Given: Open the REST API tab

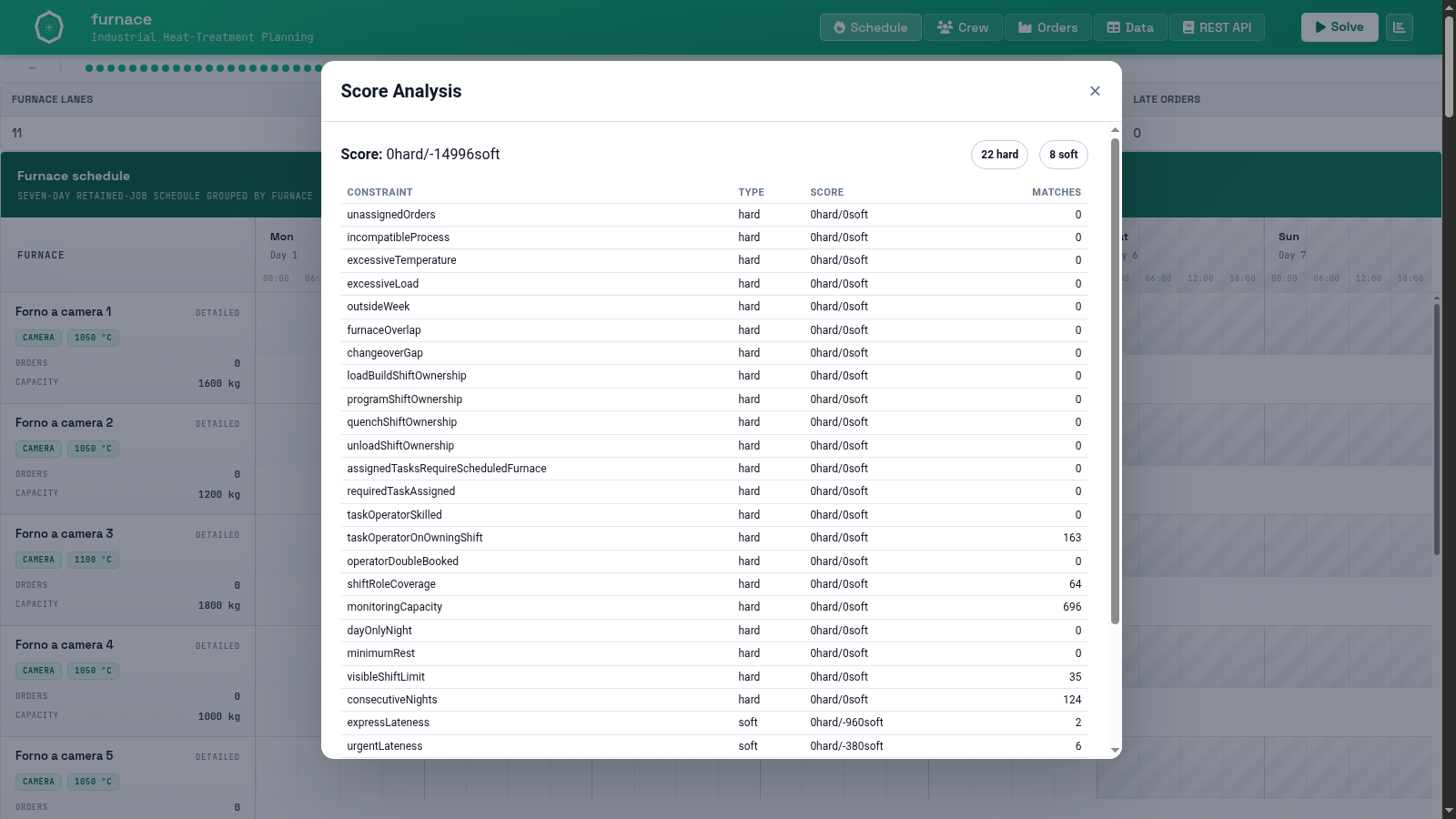Looking at the screenshot, I should [x=1217, y=27].
